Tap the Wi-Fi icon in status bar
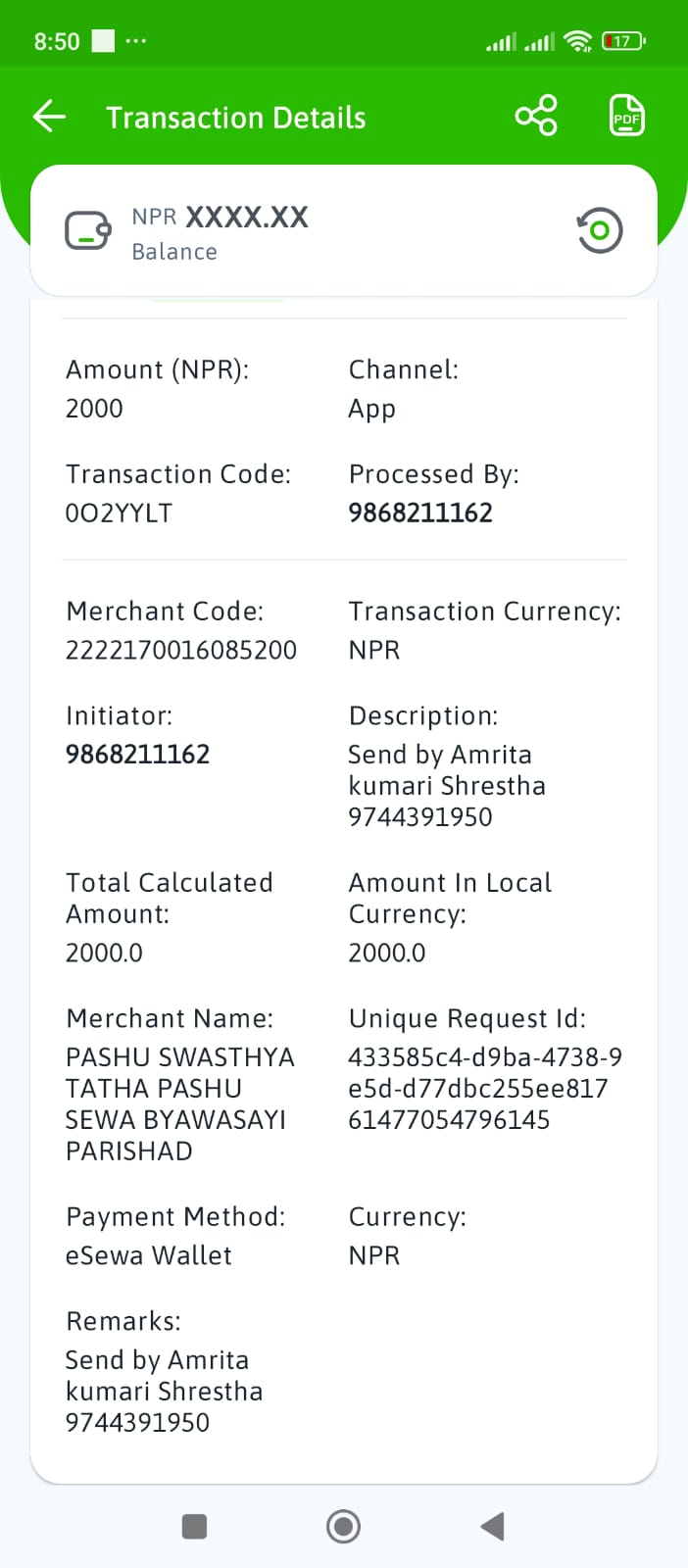The height and width of the screenshot is (1568, 688). (x=579, y=41)
